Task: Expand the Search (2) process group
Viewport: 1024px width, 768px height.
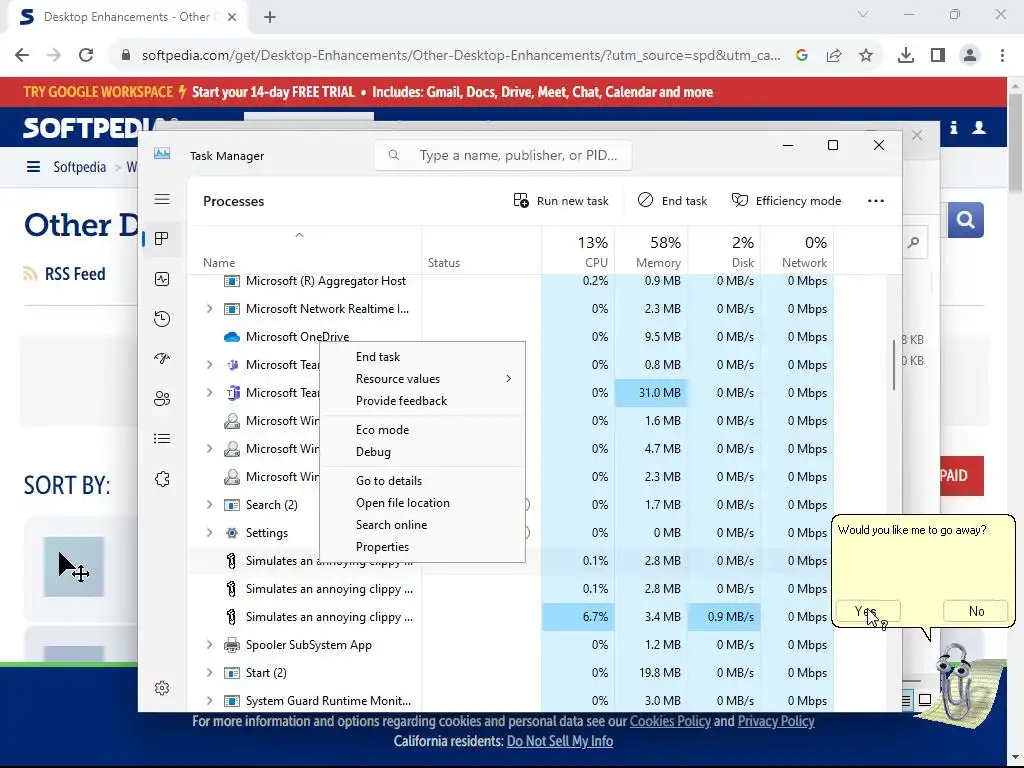Action: (209, 505)
